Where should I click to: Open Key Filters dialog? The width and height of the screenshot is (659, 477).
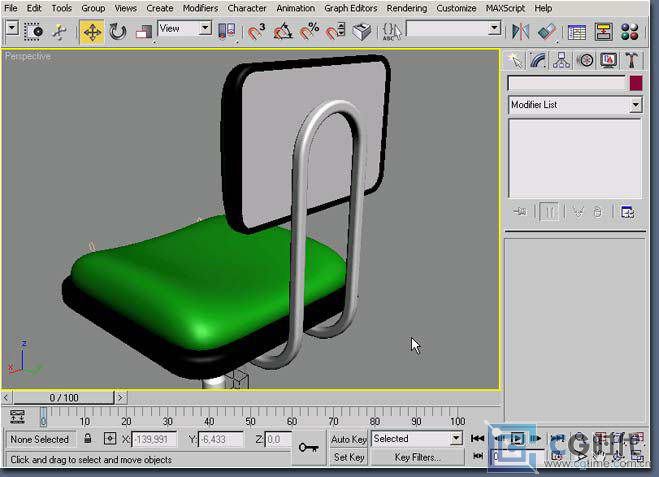417,457
